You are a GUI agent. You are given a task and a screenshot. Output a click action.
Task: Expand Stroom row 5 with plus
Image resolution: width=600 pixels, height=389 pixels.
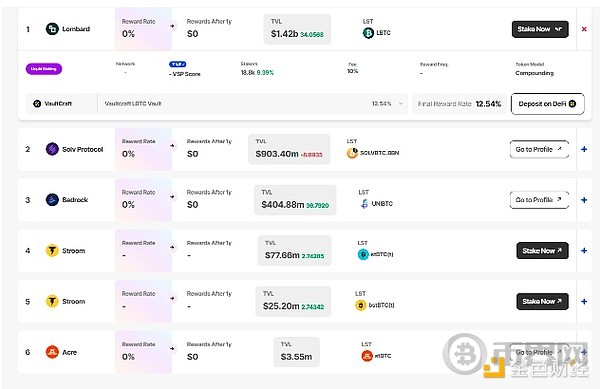584,301
